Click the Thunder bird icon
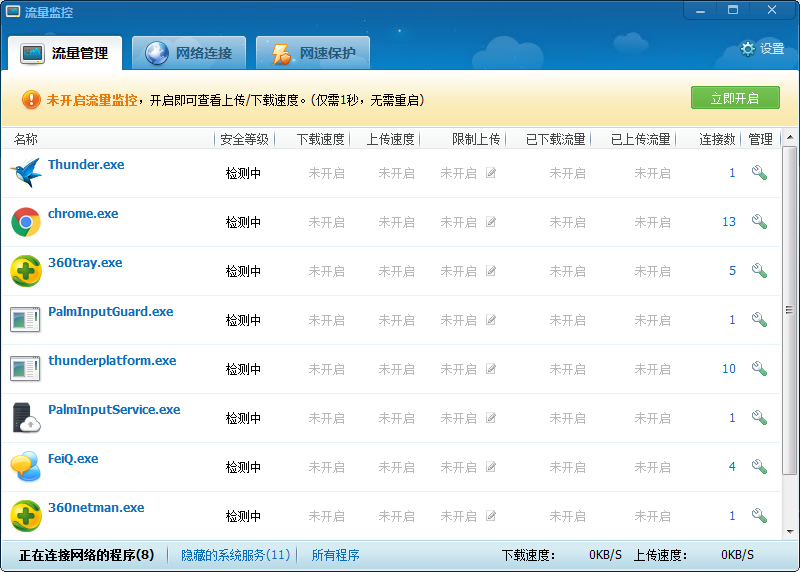Viewport: 800px width, 572px height. coord(25,173)
